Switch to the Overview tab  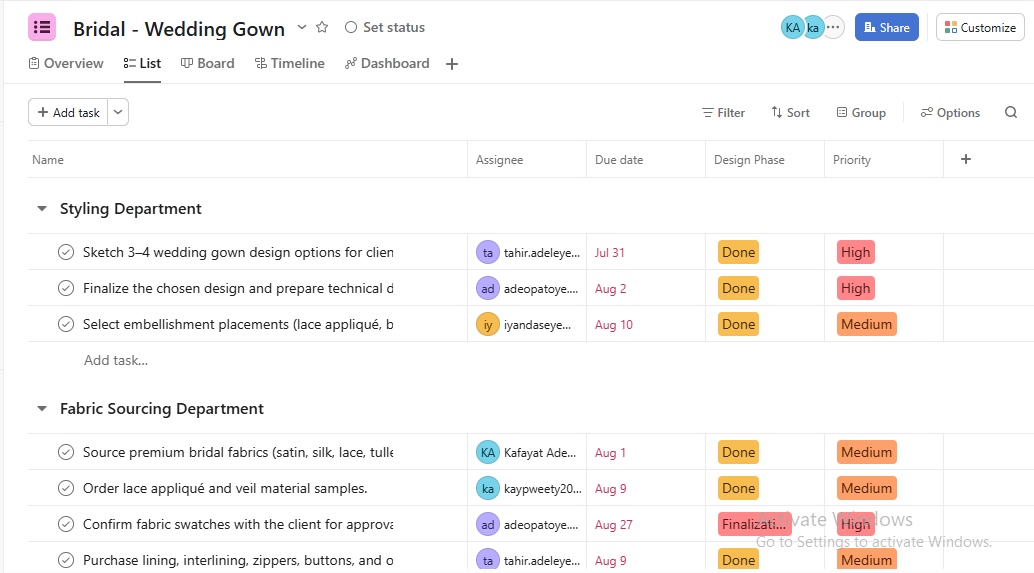pos(66,63)
